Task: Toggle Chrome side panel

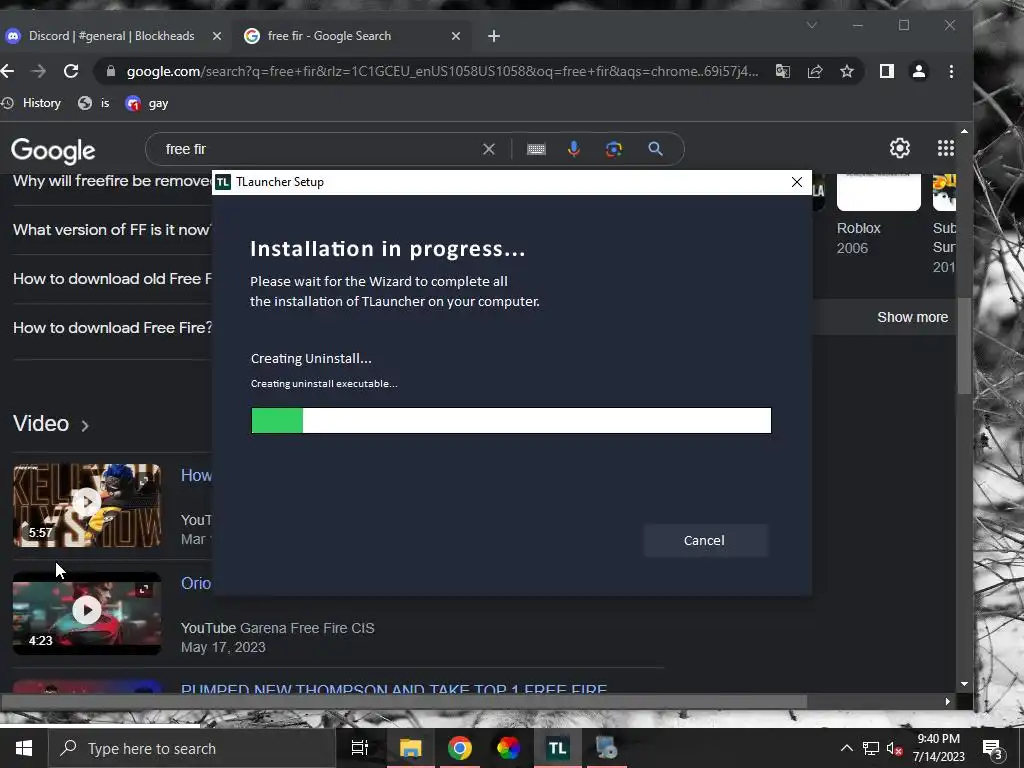Action: 886,71
